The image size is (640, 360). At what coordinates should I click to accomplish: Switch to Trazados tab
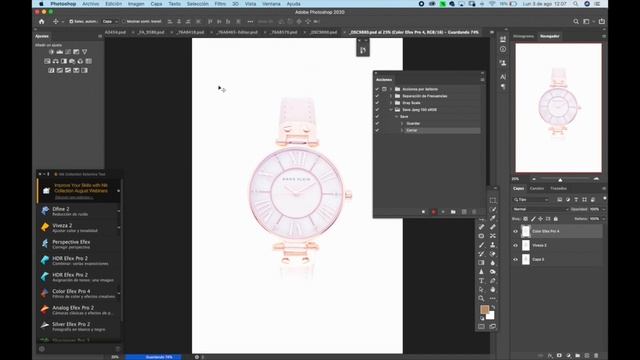tap(558, 189)
